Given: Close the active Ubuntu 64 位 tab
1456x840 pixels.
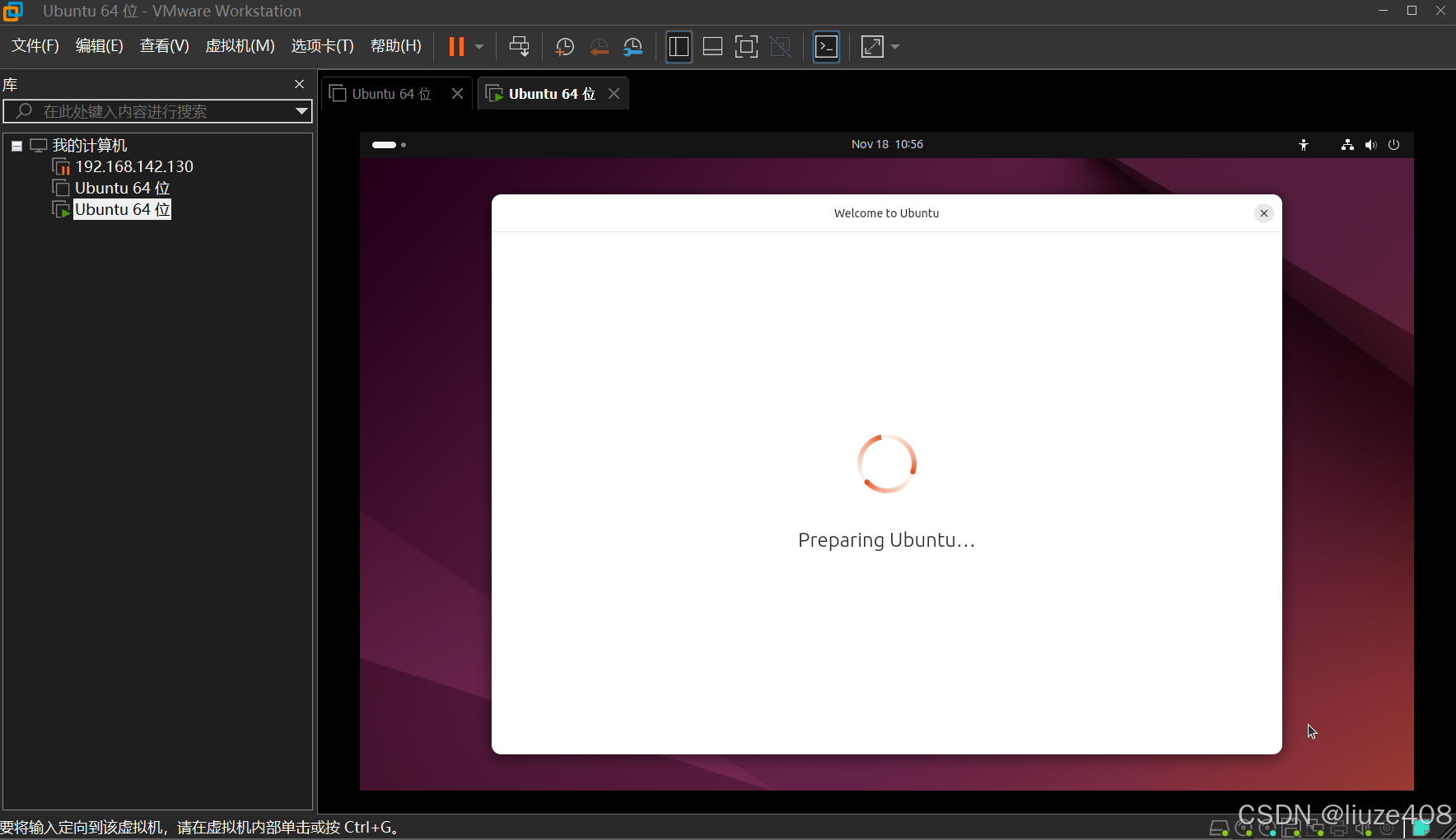Looking at the screenshot, I should point(614,94).
